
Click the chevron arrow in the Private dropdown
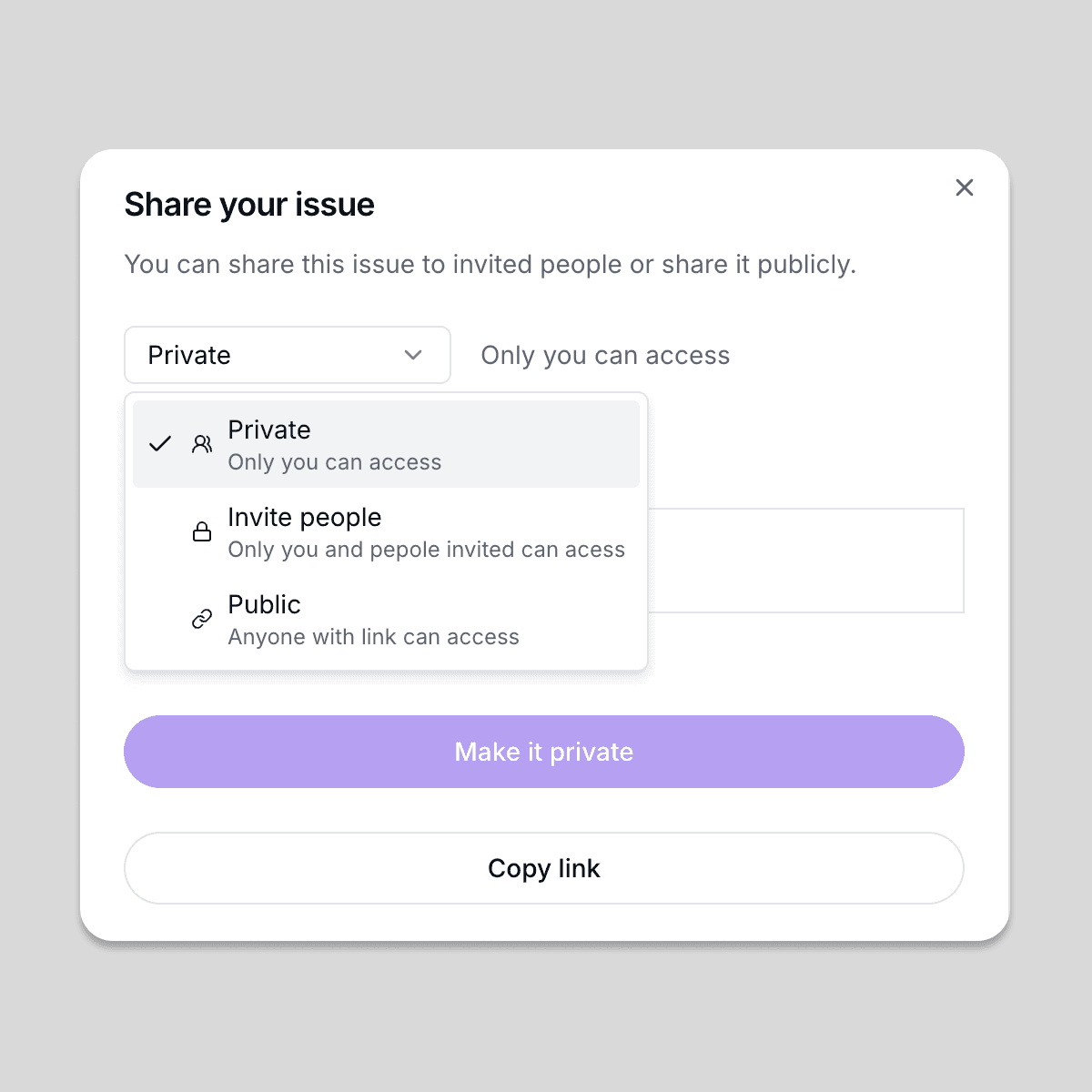click(413, 355)
